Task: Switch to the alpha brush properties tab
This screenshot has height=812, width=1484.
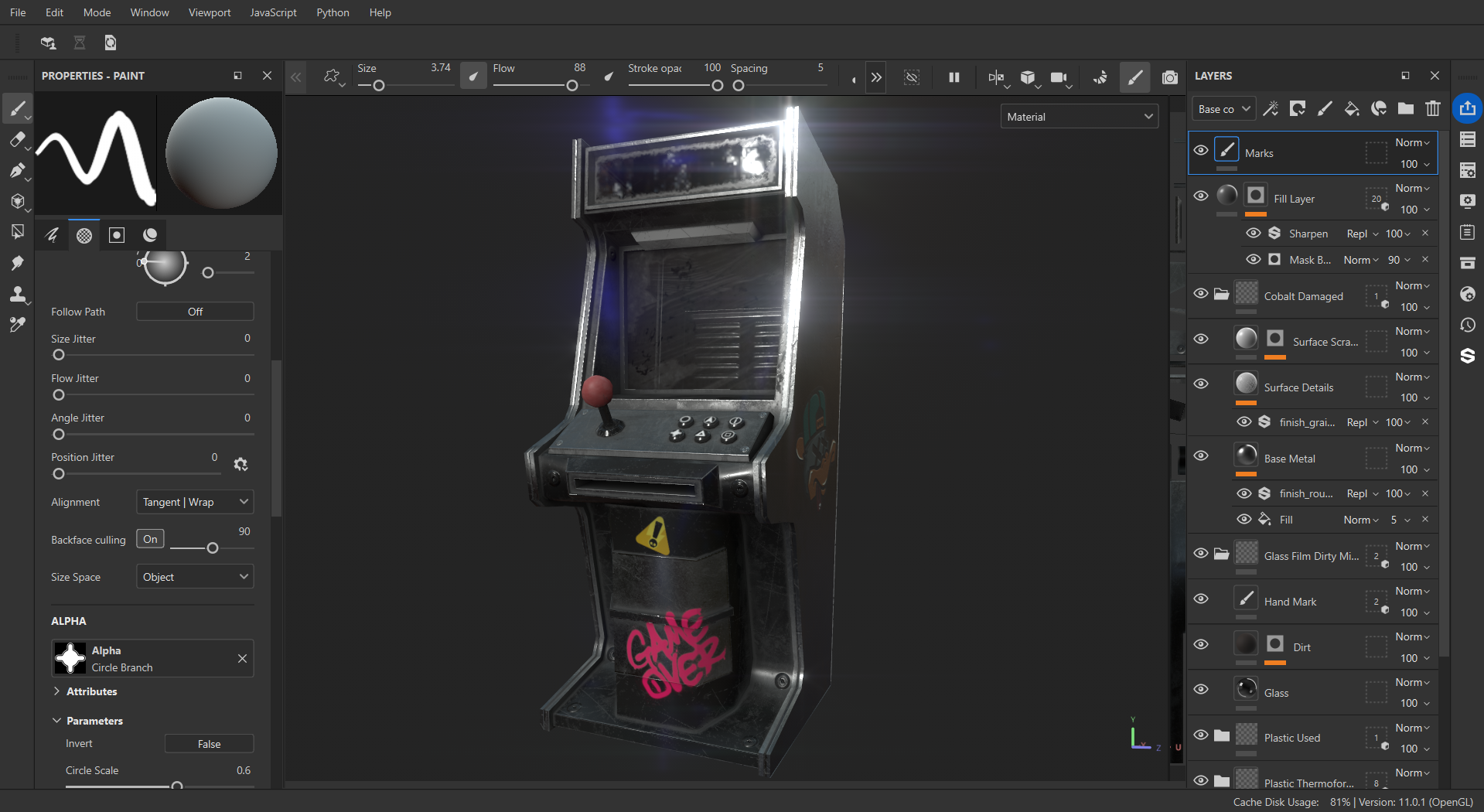Action: 84,235
